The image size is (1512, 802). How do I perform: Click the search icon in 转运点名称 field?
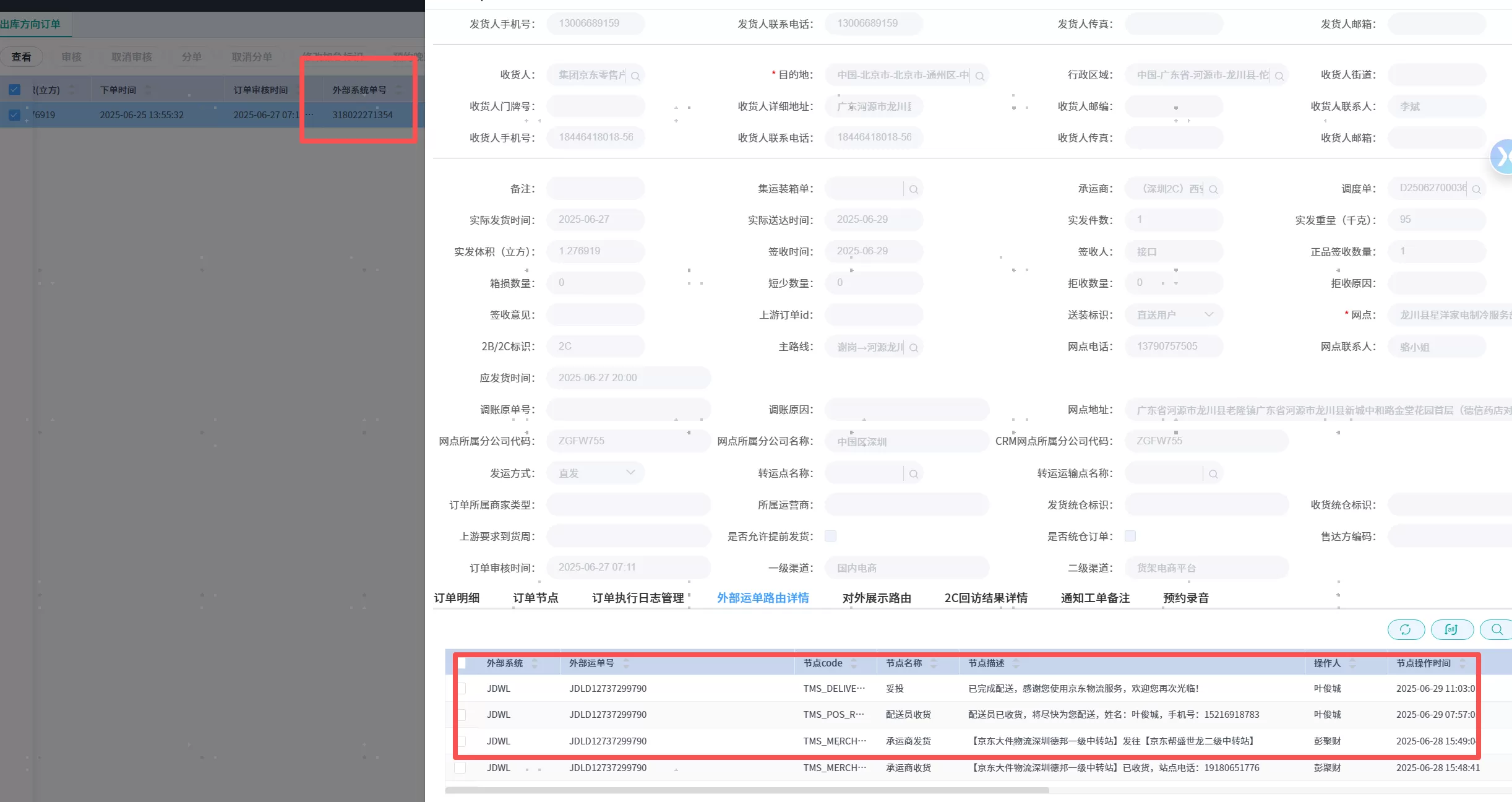pyautogui.click(x=914, y=474)
